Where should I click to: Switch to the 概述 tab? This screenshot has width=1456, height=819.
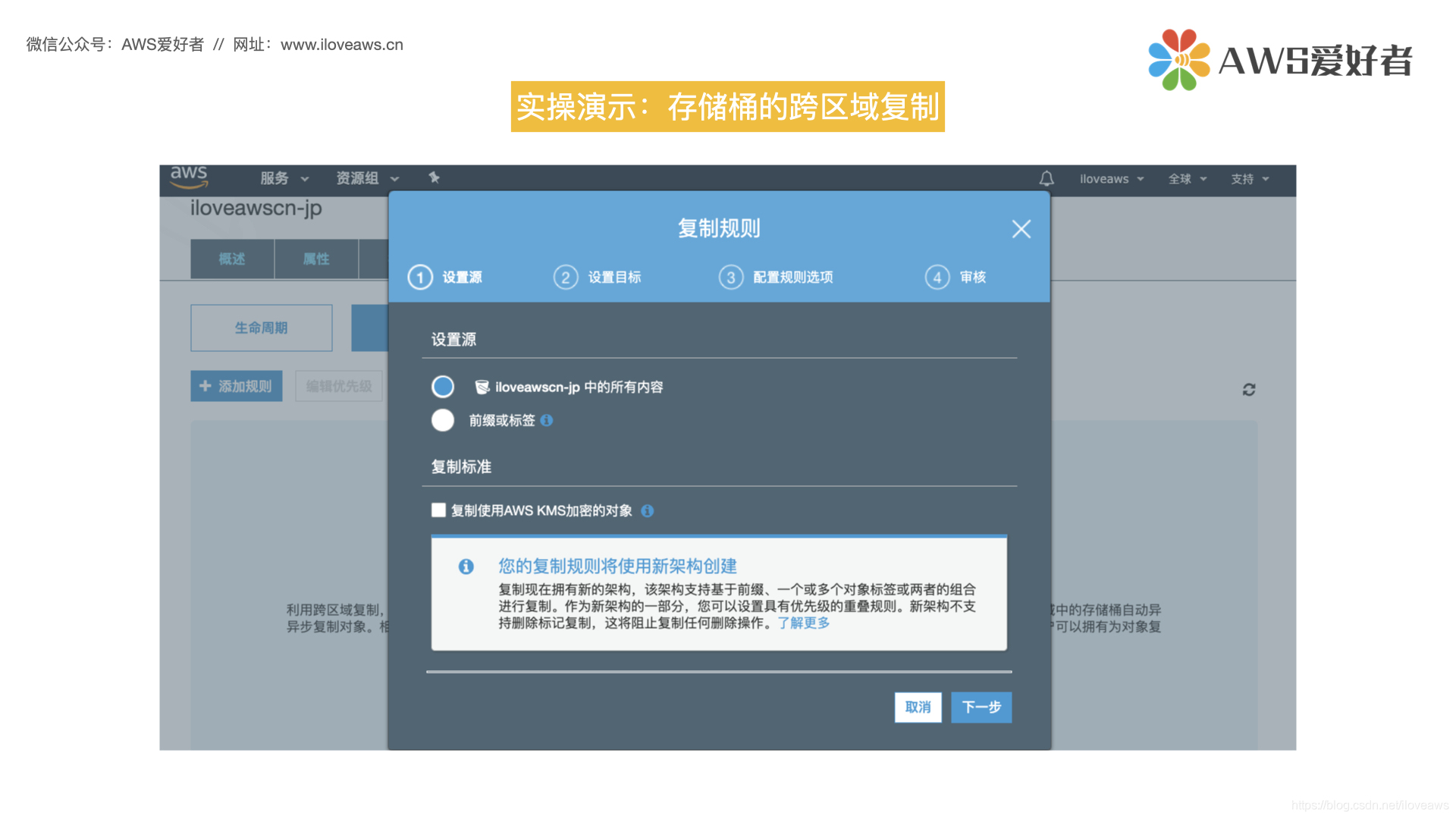pos(232,259)
